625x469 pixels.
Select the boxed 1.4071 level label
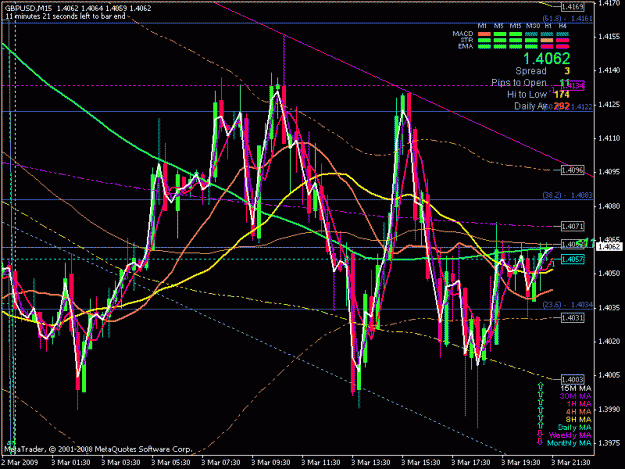pyautogui.click(x=573, y=226)
